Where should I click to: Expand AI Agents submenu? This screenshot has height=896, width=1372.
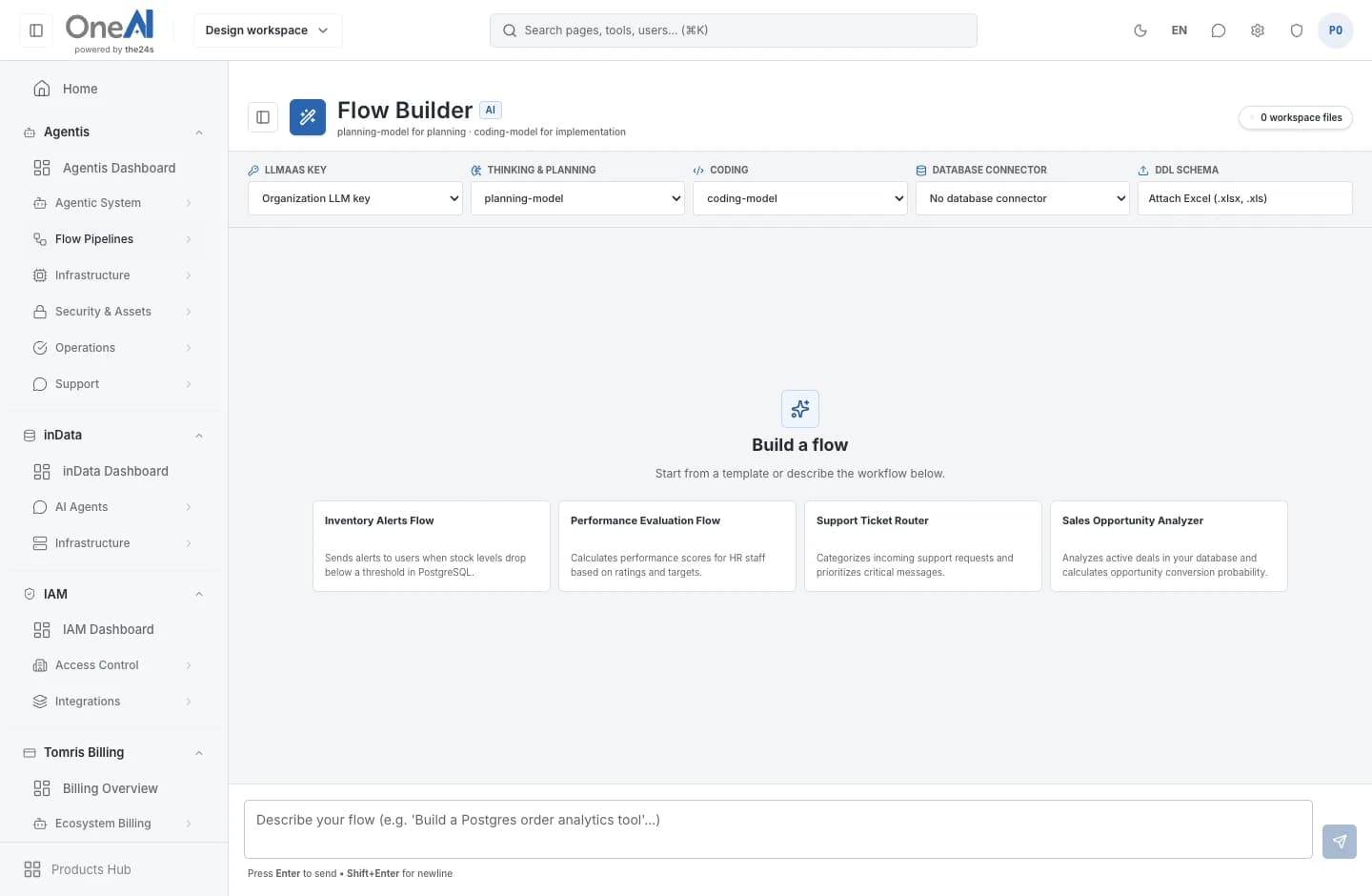[114, 507]
